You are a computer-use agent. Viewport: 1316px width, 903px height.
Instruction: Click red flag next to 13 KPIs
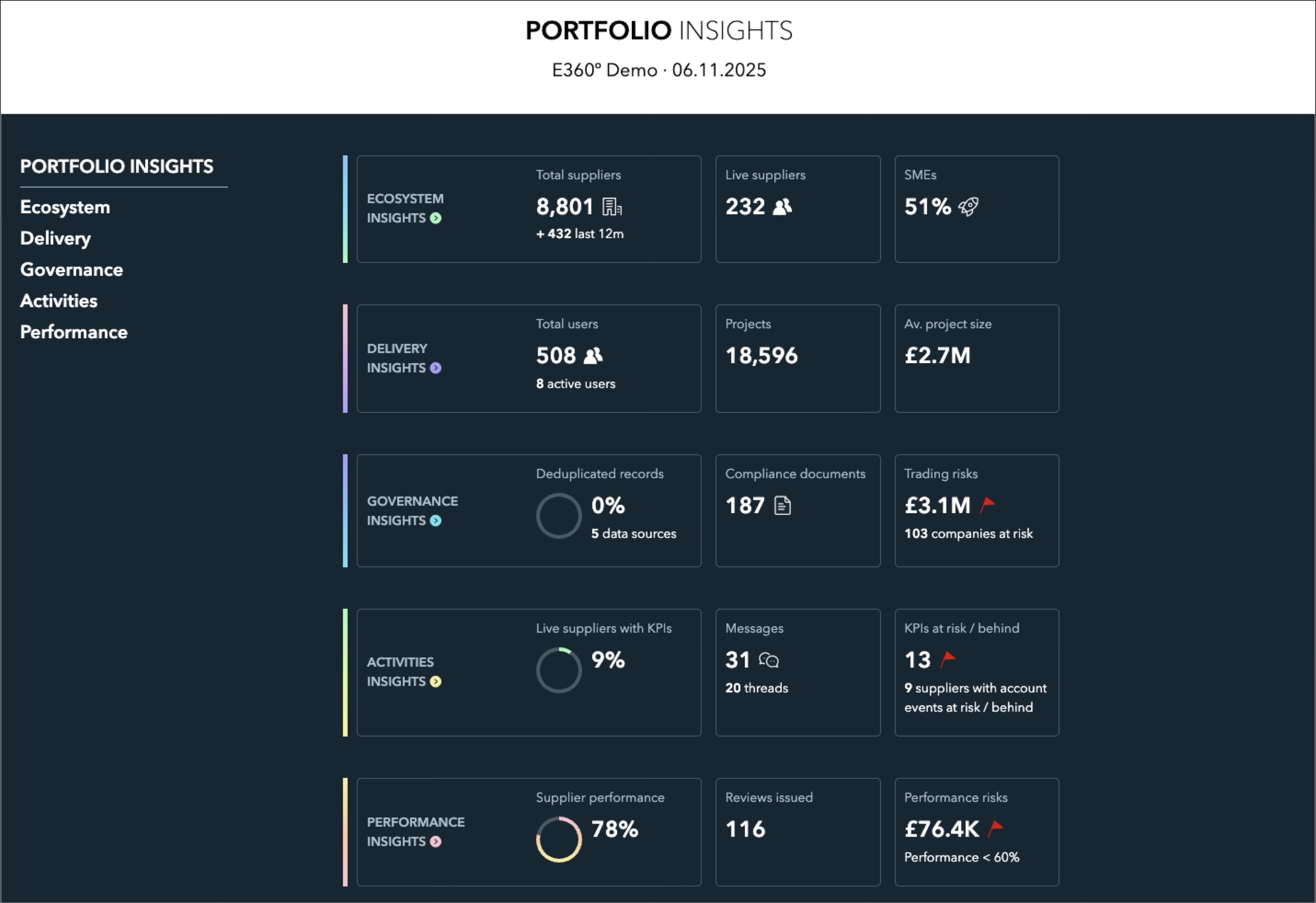click(x=948, y=659)
